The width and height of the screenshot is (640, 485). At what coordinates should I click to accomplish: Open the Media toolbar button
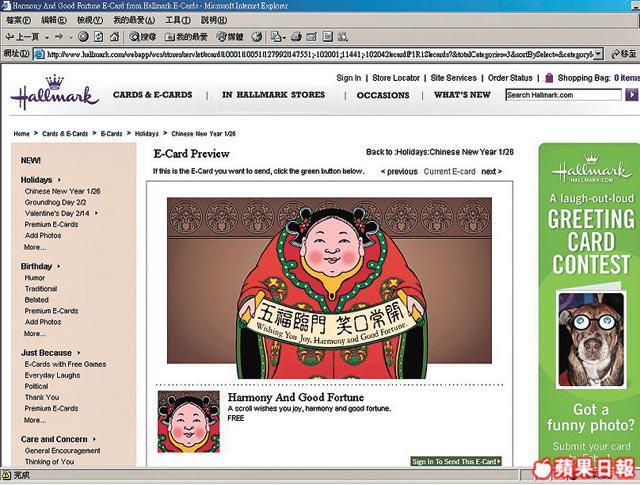[x=229, y=37]
